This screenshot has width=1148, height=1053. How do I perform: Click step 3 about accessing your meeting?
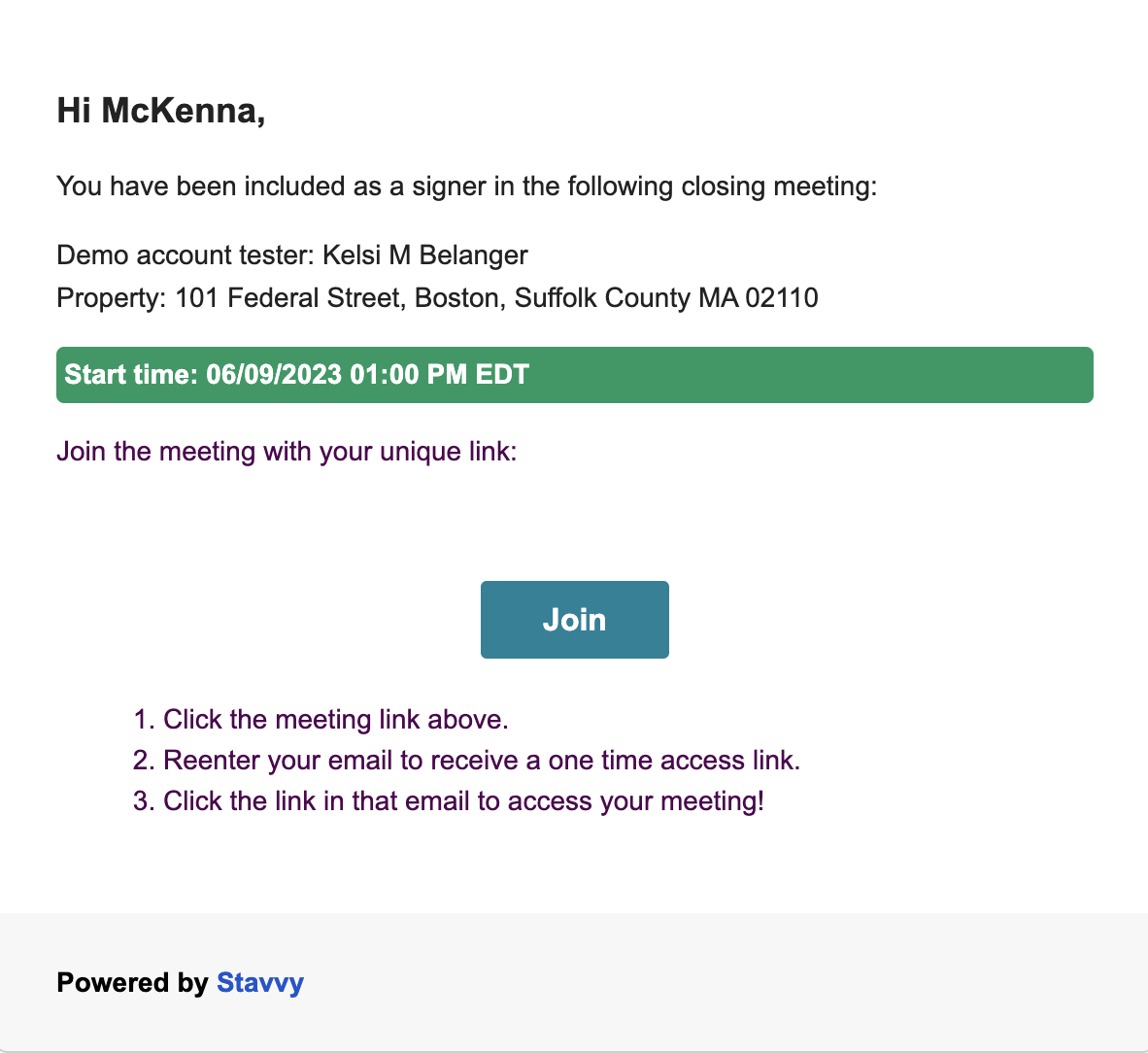pyautogui.click(x=448, y=801)
